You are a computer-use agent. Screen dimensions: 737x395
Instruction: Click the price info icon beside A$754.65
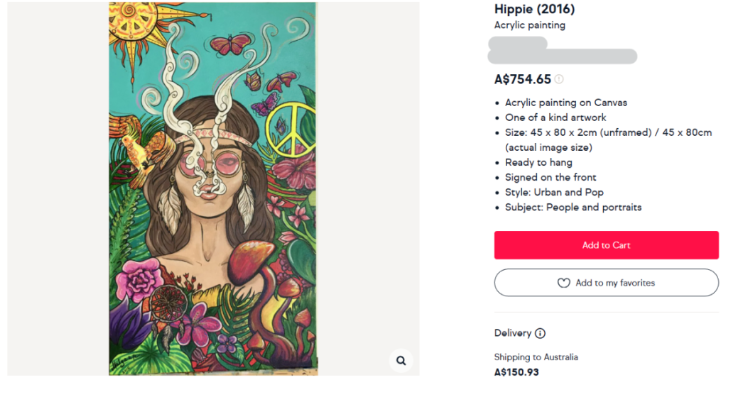coord(559,79)
